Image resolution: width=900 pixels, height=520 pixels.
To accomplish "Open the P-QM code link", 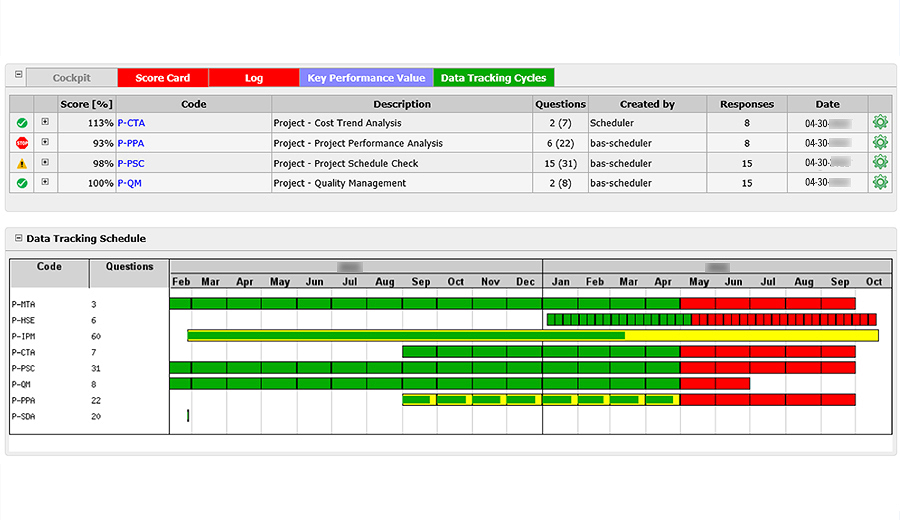I will tap(129, 183).
